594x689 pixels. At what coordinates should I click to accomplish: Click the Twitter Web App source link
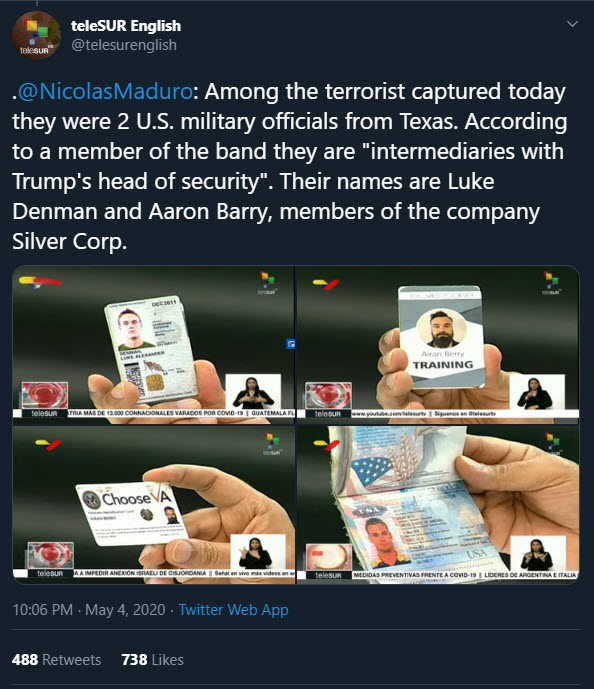233,610
